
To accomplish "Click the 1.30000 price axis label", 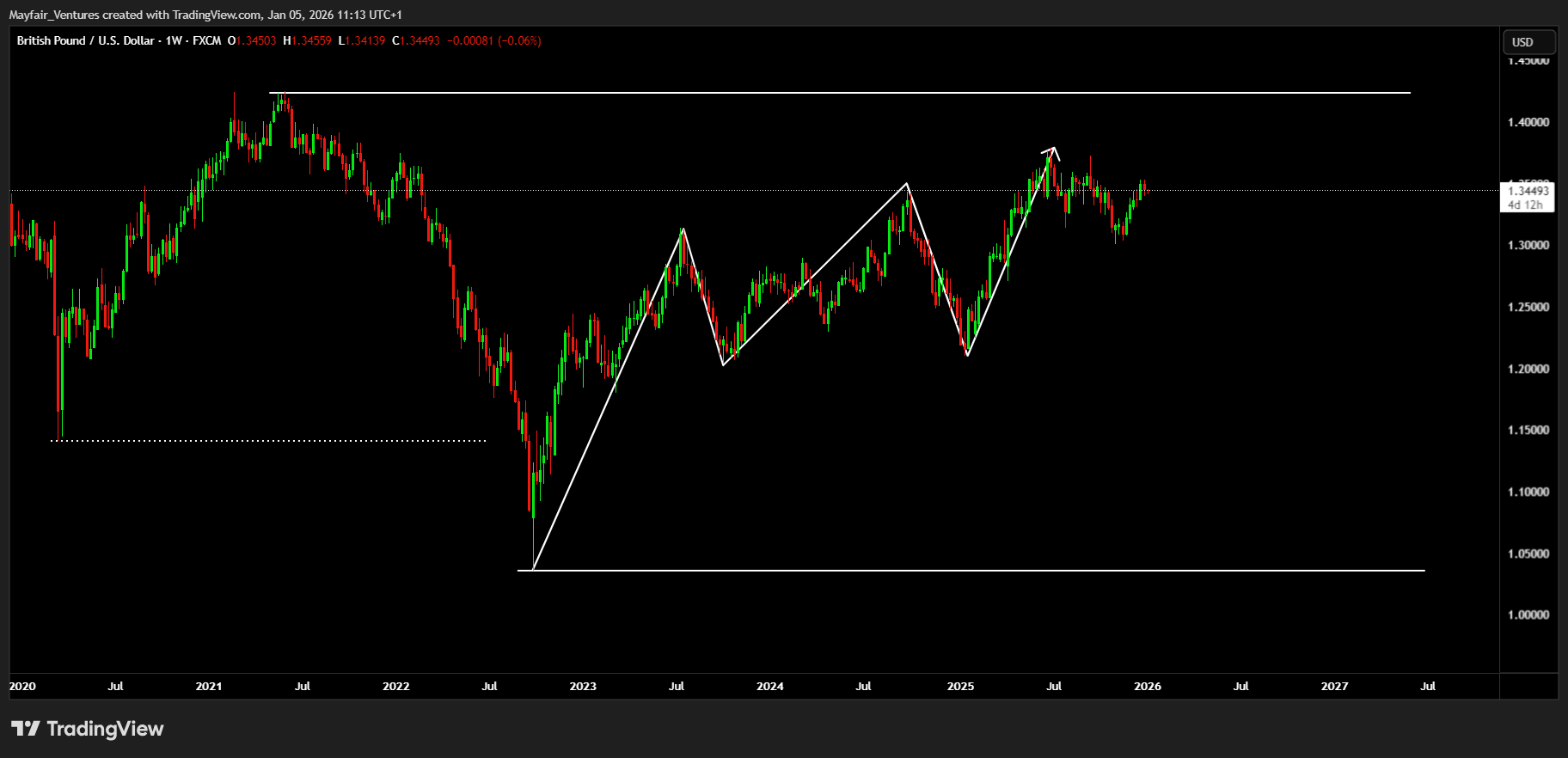I will [1528, 245].
